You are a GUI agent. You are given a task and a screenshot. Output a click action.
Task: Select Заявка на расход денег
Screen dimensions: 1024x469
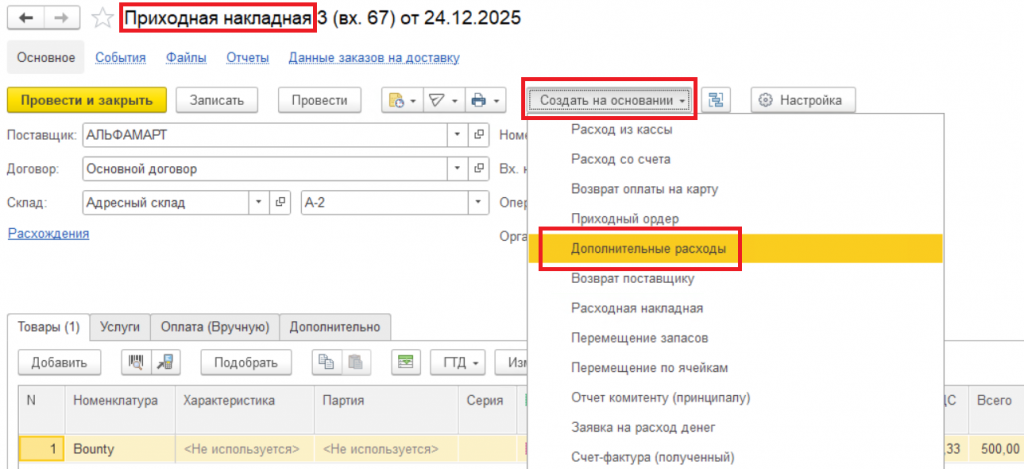(735, 428)
